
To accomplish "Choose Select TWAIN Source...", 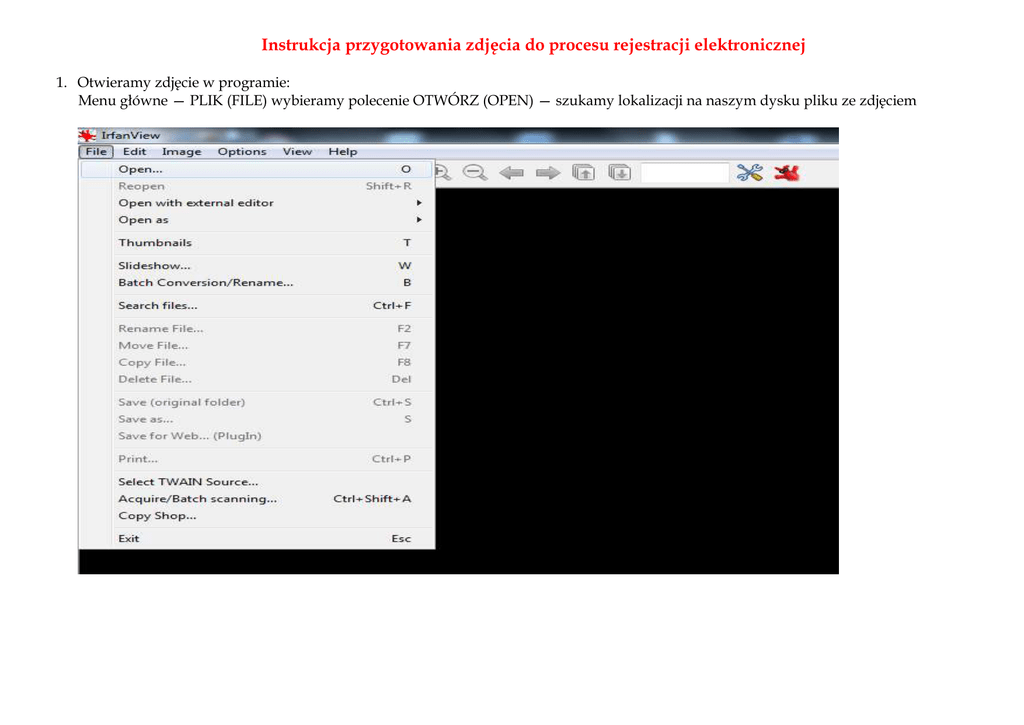I will coord(188,482).
